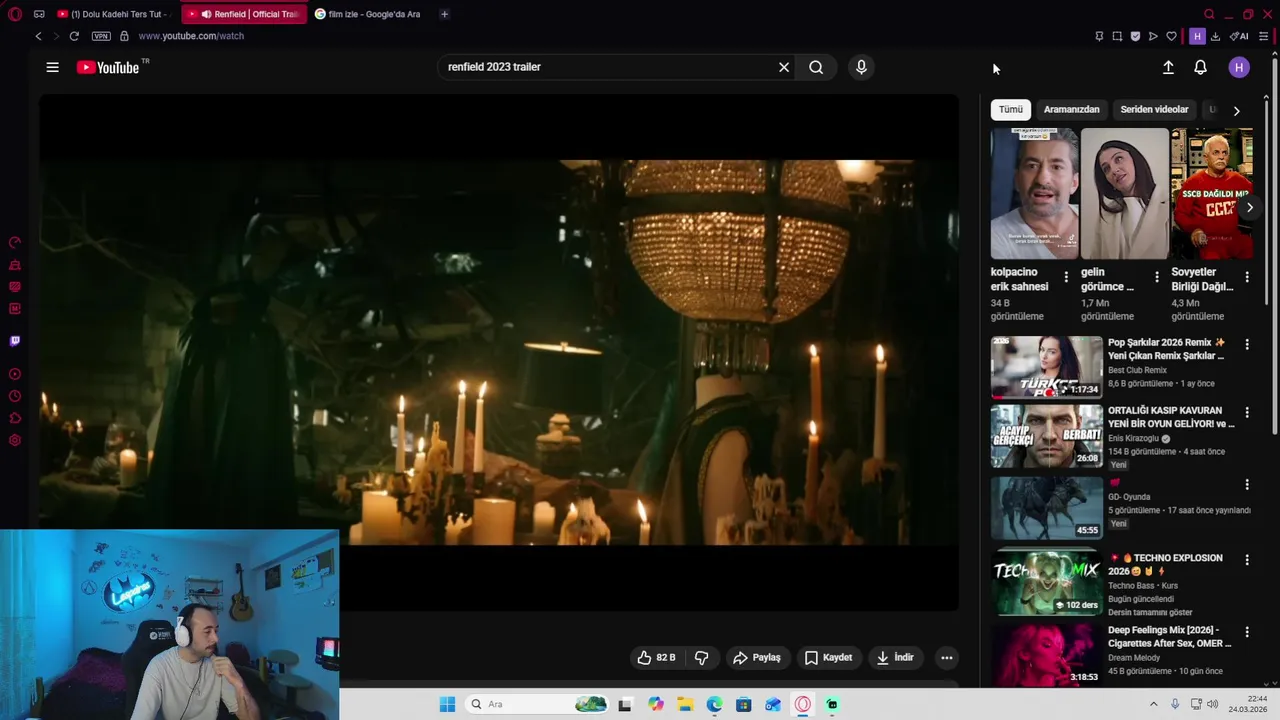Open the Twitch icon in Opera sidebar
This screenshot has width=1280, height=720.
pyautogui.click(x=14, y=342)
